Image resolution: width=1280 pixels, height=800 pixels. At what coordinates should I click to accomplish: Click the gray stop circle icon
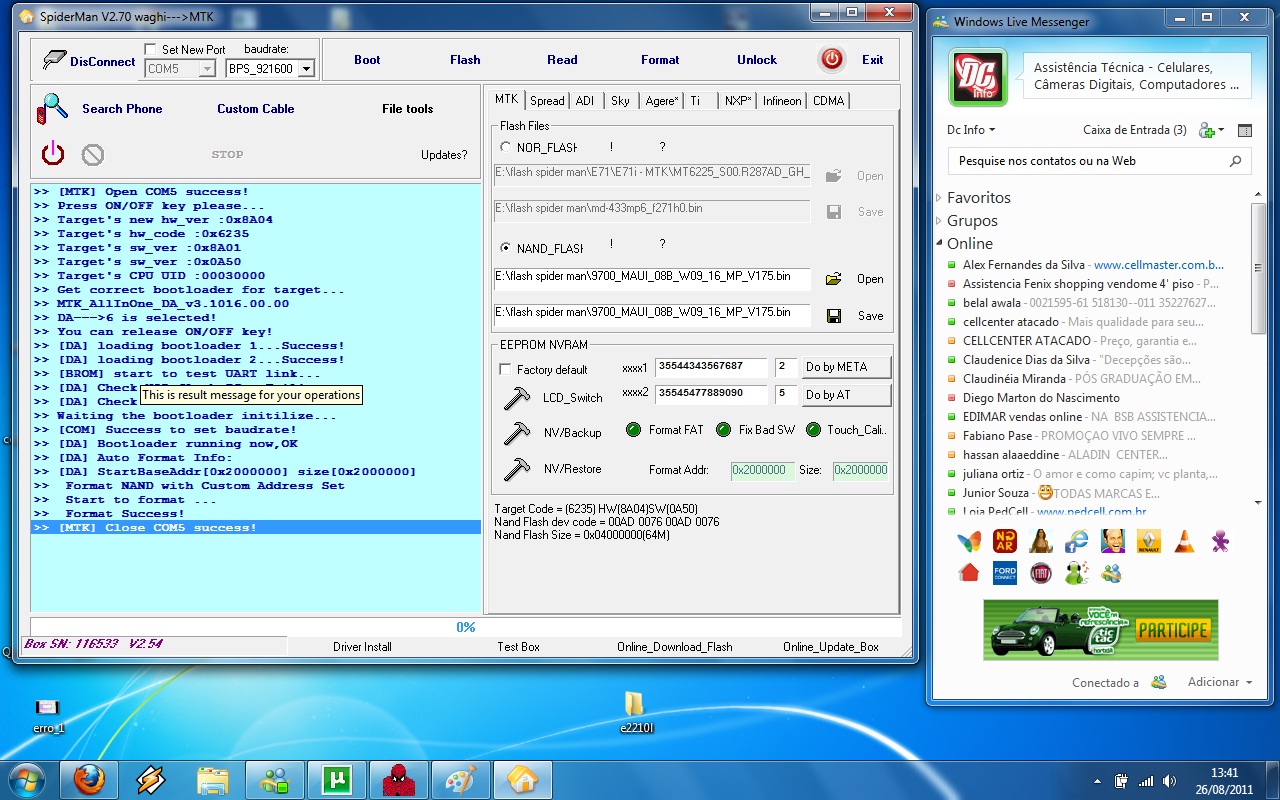pos(93,155)
